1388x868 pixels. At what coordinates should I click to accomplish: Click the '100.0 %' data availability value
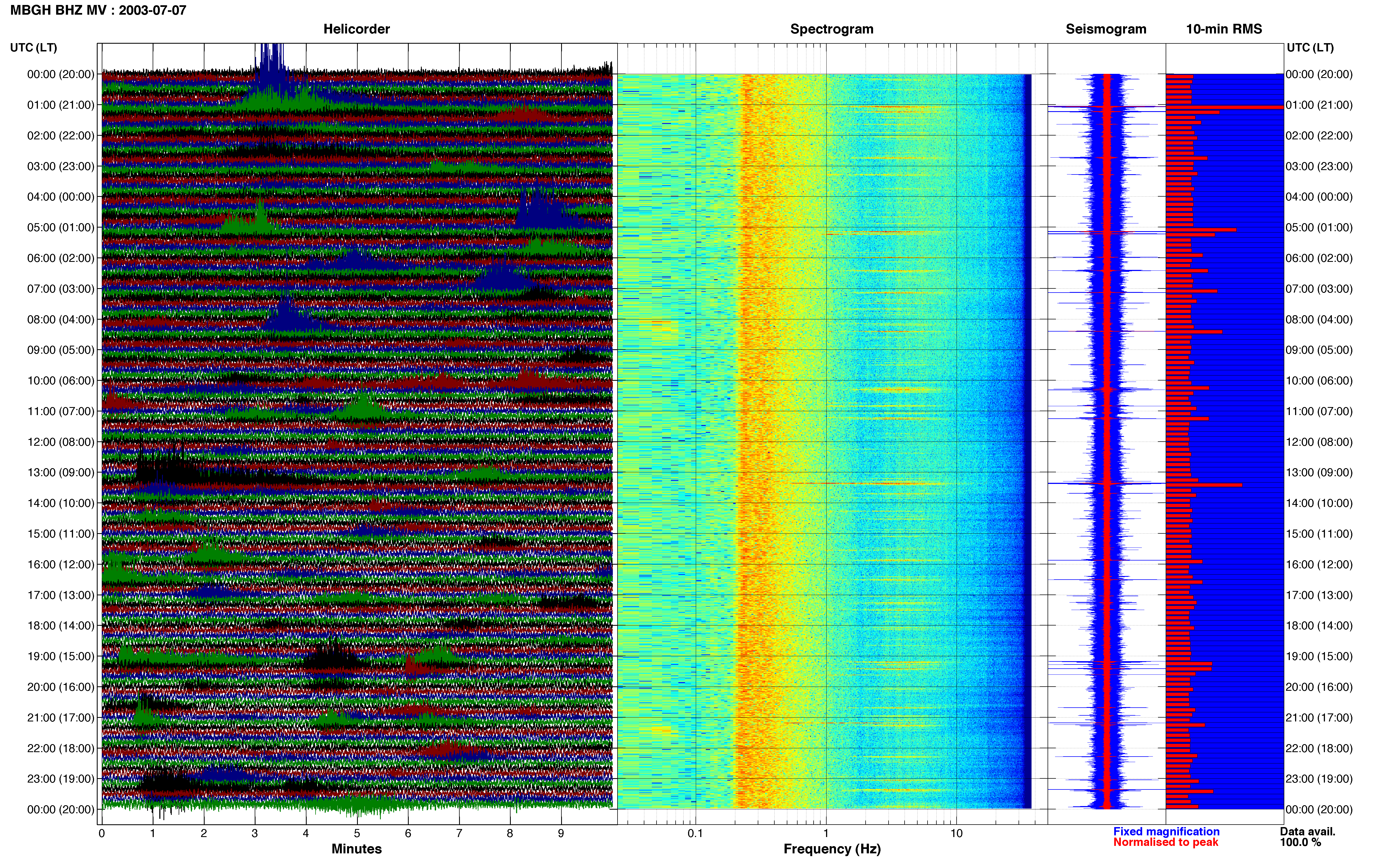[1300, 842]
